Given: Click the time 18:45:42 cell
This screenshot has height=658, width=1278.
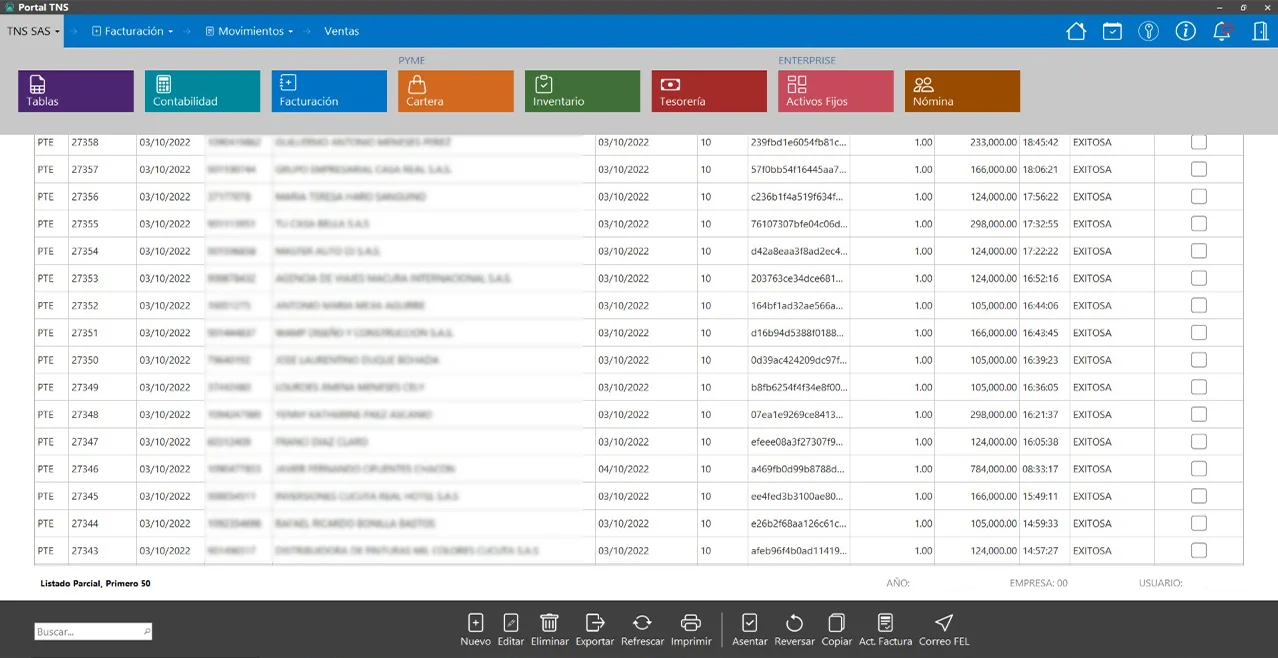Looking at the screenshot, I should pos(1044,142).
